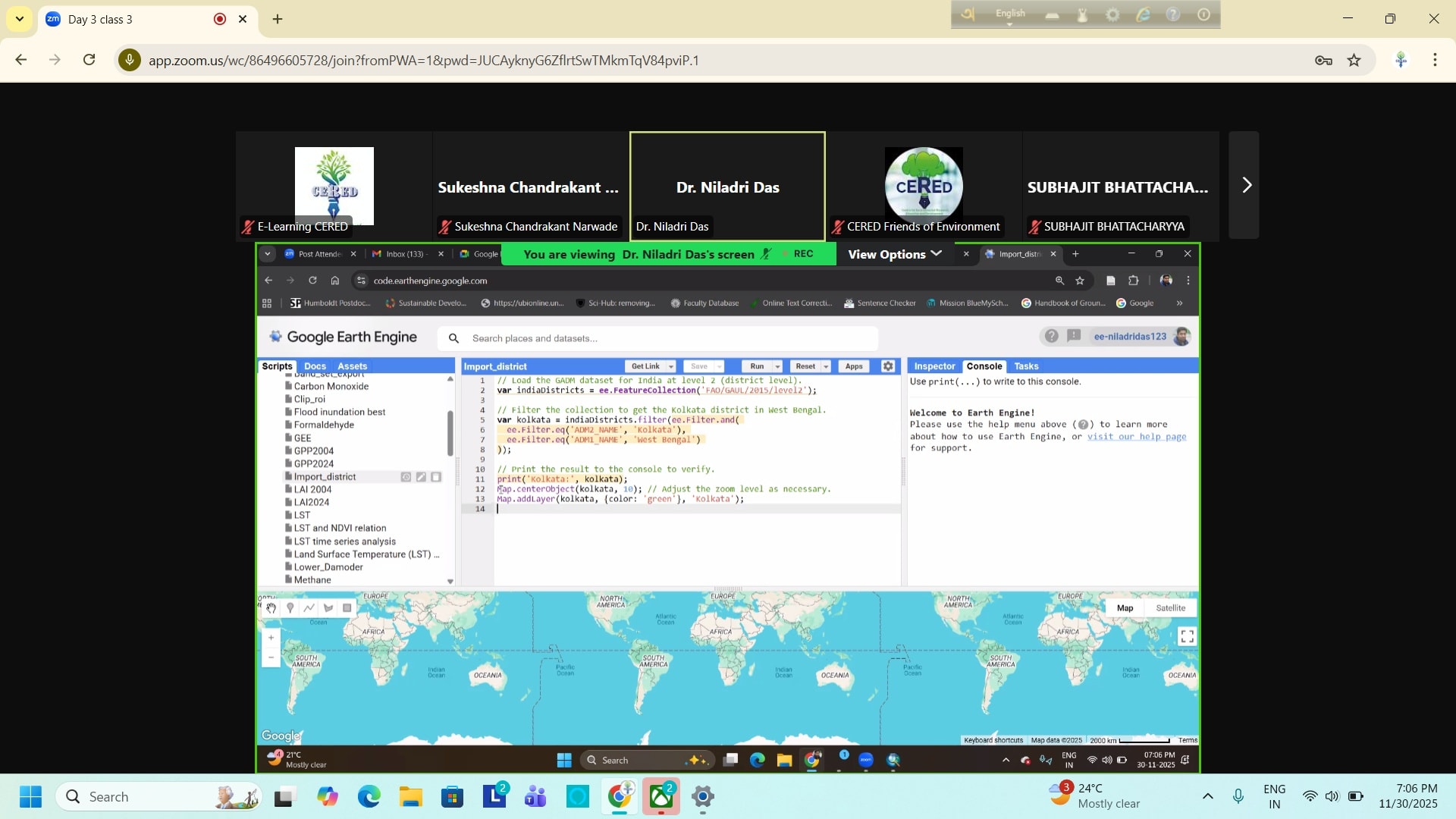Zoom out the map with minus button

[x=271, y=657]
